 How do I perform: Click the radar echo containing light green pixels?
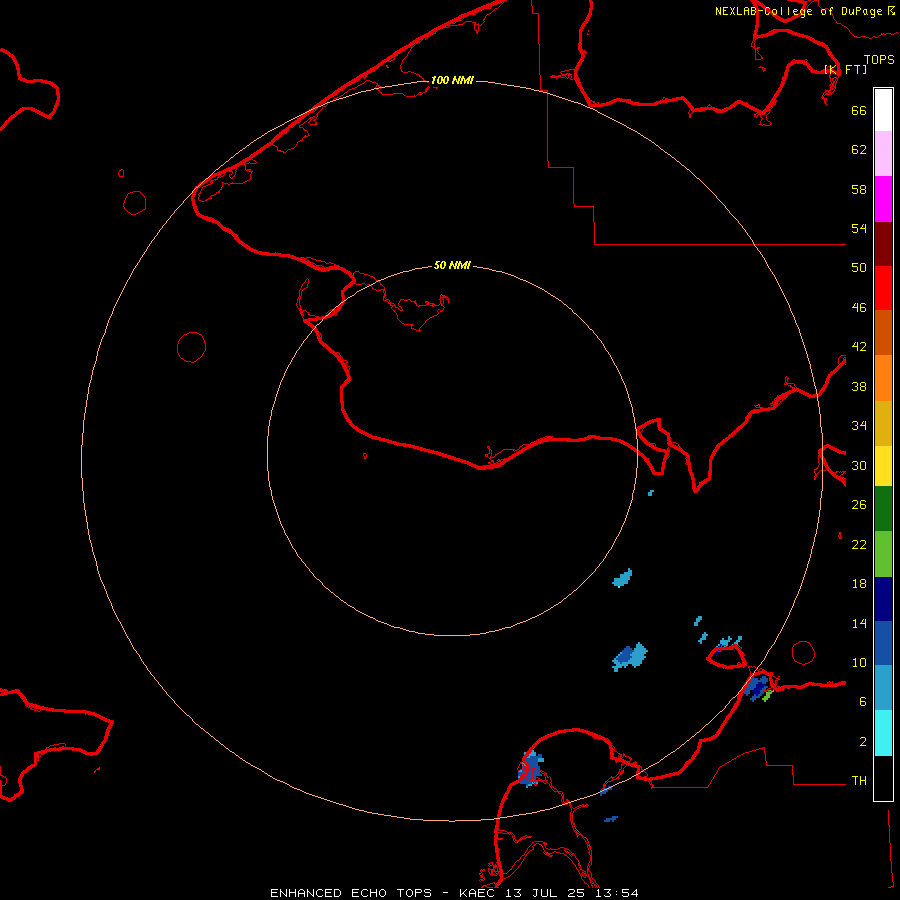pyautogui.click(x=759, y=688)
